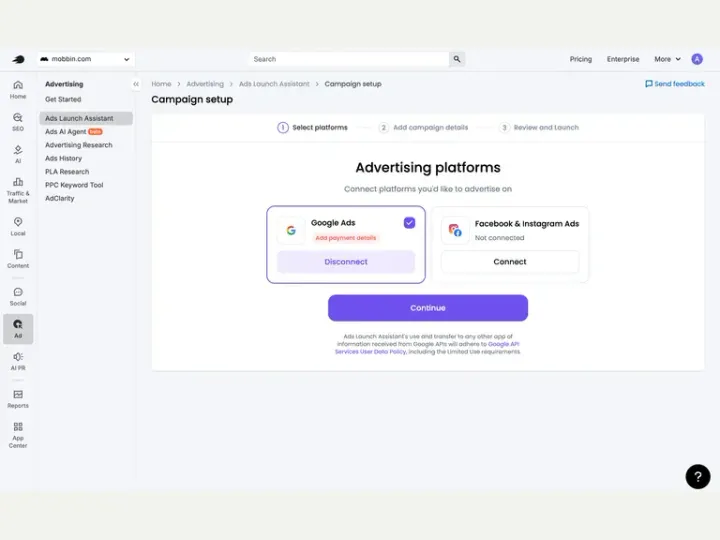Image resolution: width=720 pixels, height=540 pixels.
Task: Open the Pricing link
Action: coord(580,59)
